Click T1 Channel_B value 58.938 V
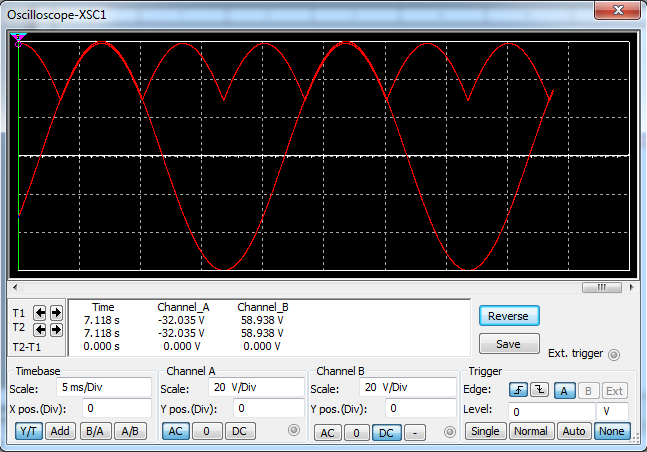Image resolution: width=647 pixels, height=452 pixels. click(262, 320)
